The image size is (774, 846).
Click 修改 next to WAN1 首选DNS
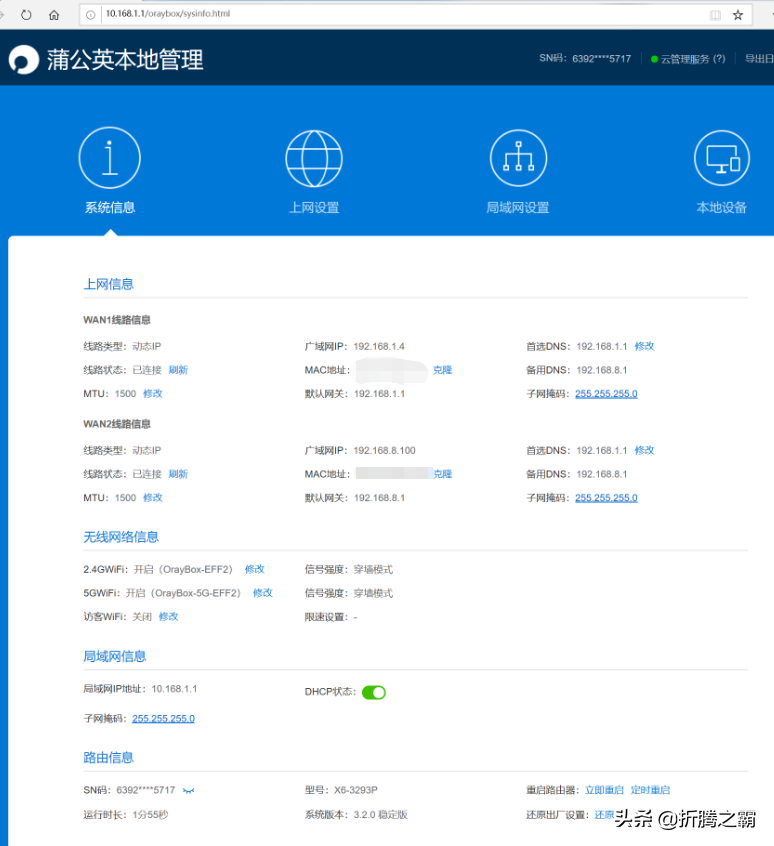point(644,346)
